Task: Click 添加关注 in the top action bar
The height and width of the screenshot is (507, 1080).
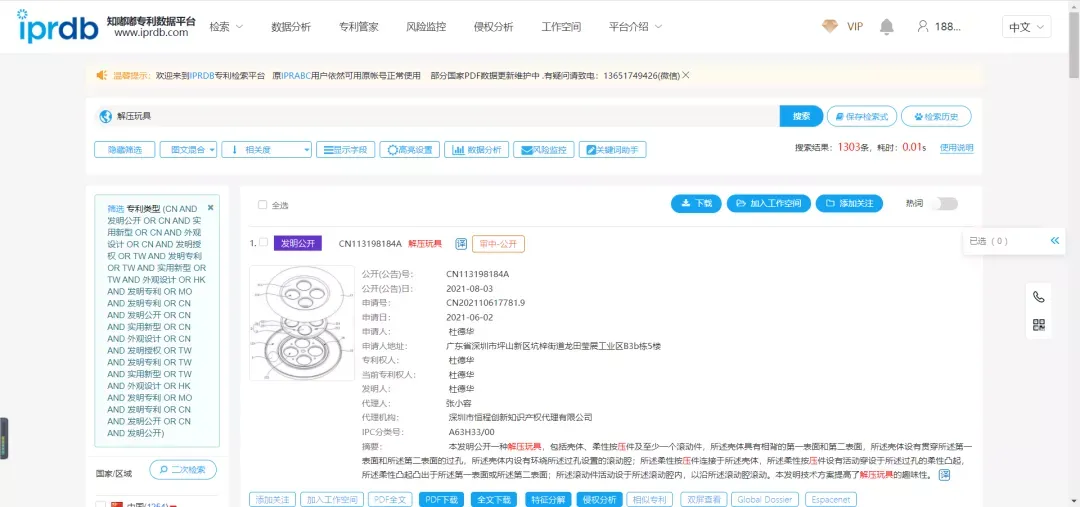Action: click(849, 204)
